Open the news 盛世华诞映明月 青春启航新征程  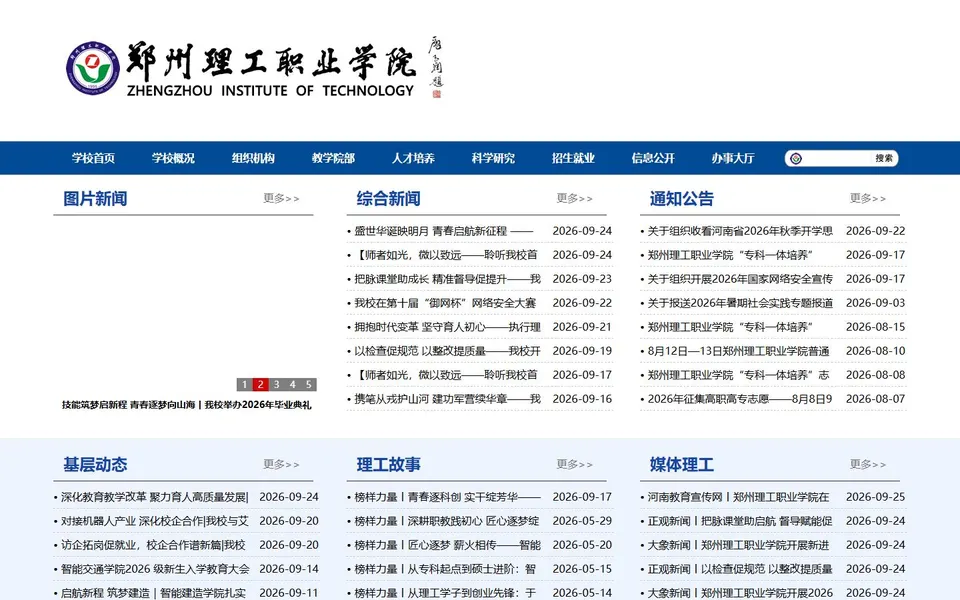click(x=443, y=231)
